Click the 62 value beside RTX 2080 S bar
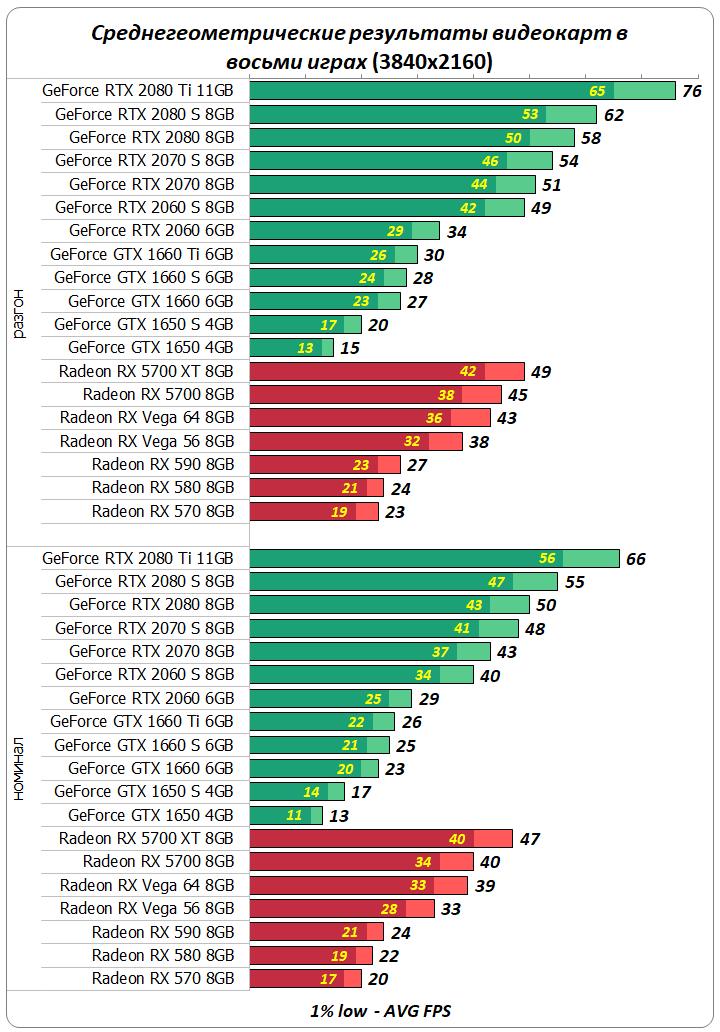The image size is (720, 1032). tap(614, 115)
